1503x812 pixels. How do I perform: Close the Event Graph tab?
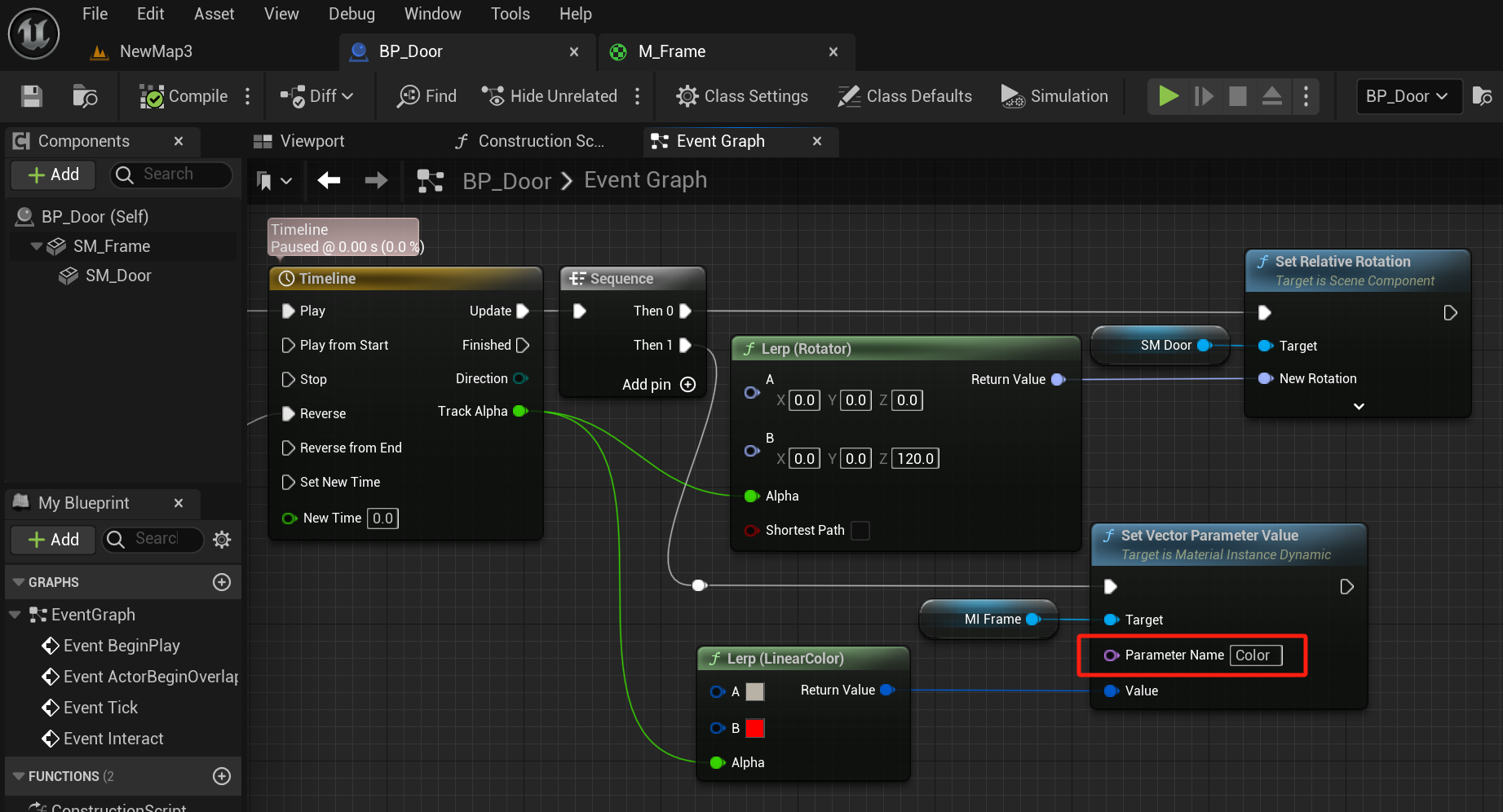(817, 141)
